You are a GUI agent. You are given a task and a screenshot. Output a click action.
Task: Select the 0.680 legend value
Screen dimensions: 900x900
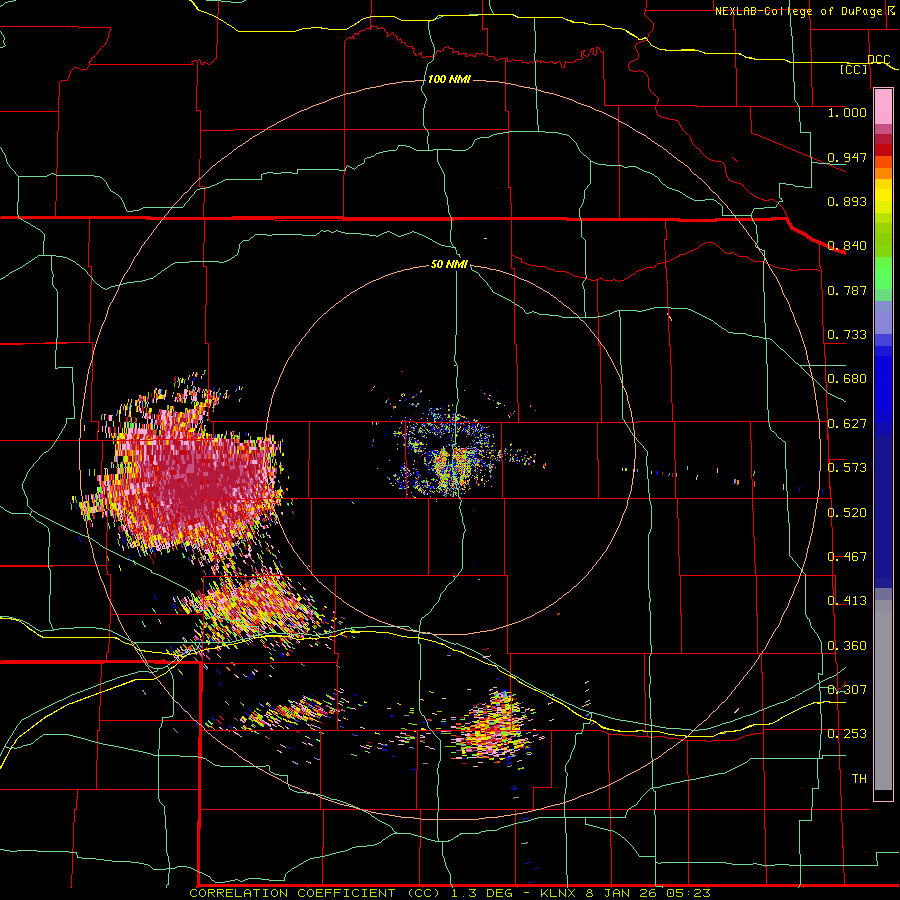847,379
